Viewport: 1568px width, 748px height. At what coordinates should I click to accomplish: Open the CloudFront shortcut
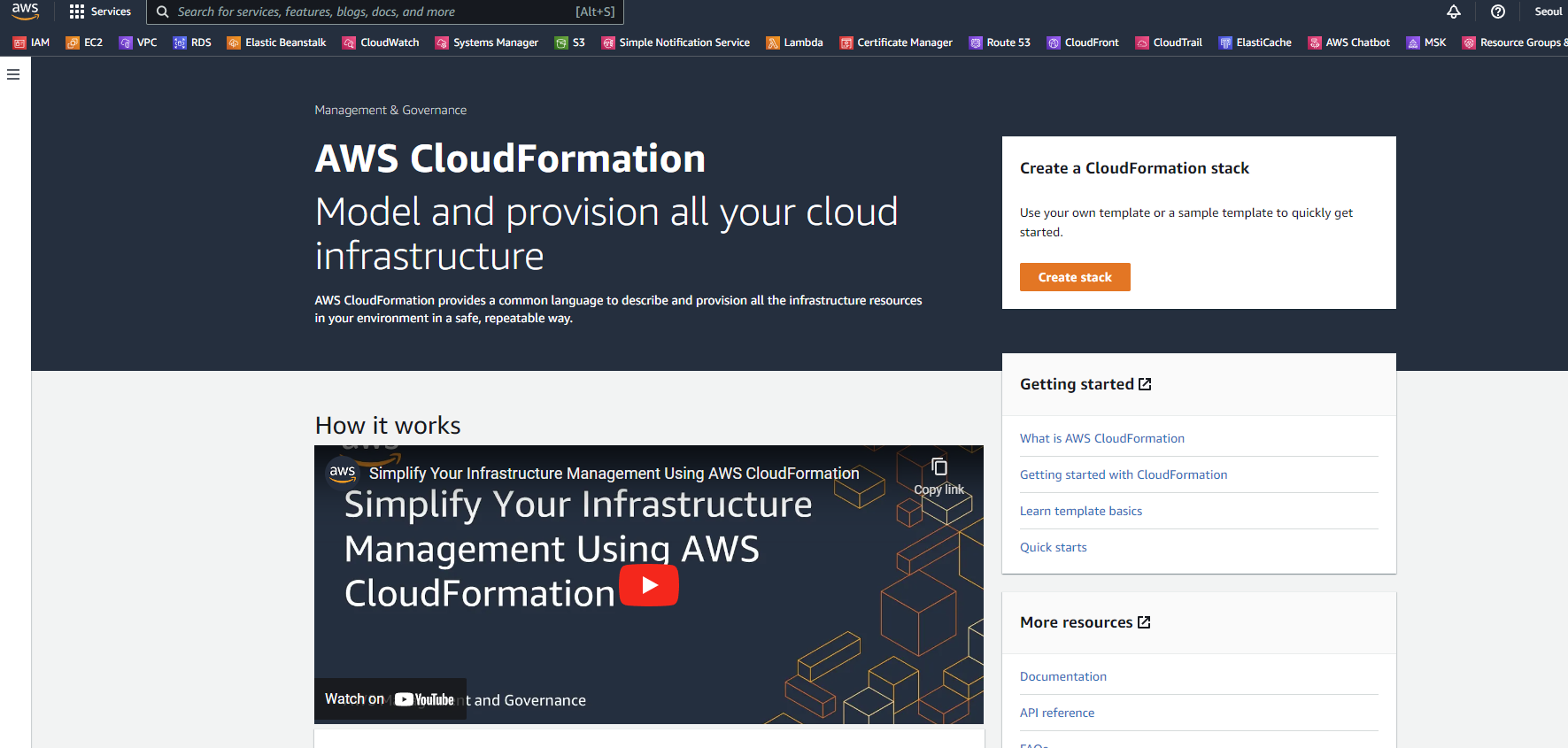click(x=1083, y=42)
